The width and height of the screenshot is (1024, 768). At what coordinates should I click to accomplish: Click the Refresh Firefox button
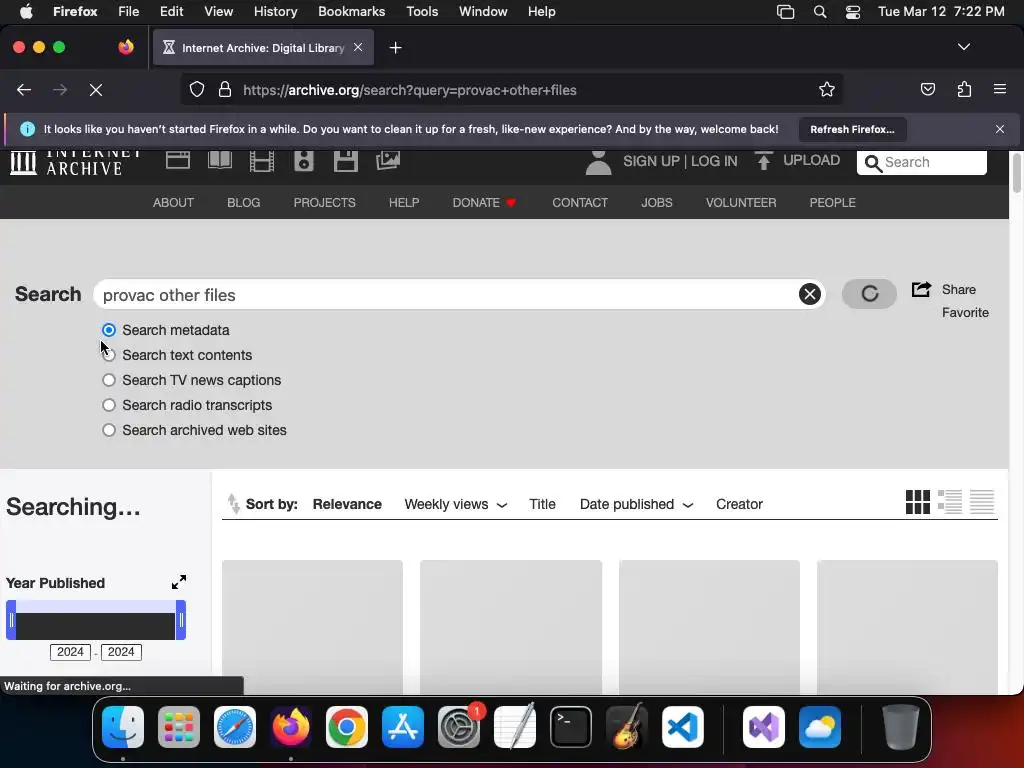pyautogui.click(x=852, y=129)
